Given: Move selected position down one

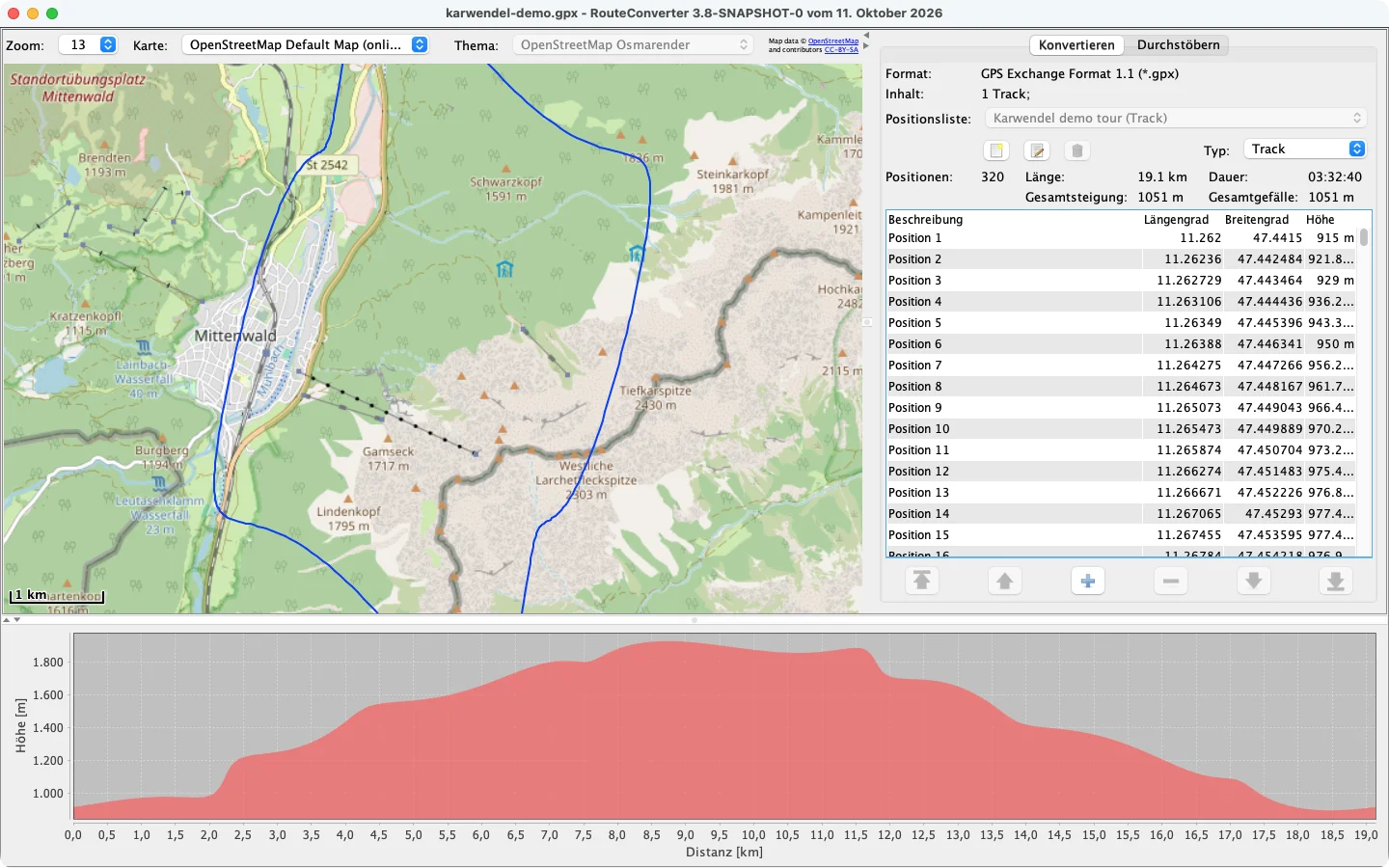Looking at the screenshot, I should pos(1253,581).
